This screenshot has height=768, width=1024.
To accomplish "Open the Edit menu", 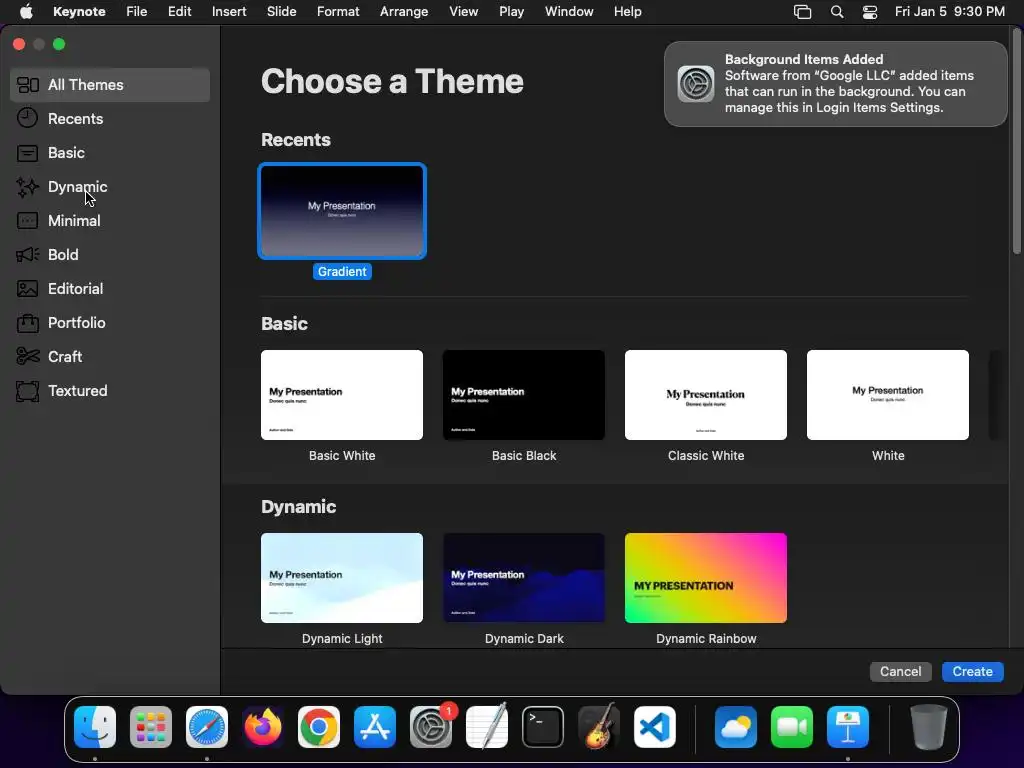I will [180, 12].
